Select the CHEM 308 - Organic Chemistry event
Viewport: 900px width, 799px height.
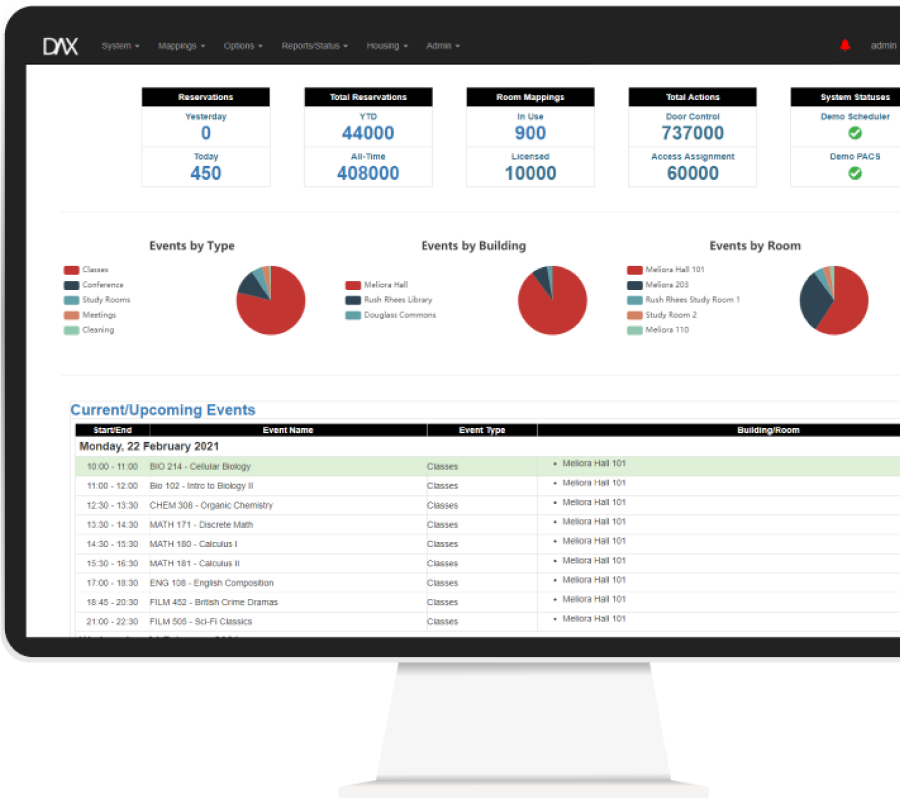click(x=211, y=506)
